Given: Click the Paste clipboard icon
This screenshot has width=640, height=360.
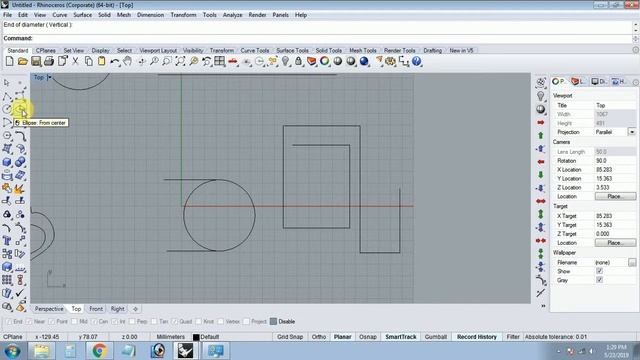Looking at the screenshot, I should (x=102, y=62).
